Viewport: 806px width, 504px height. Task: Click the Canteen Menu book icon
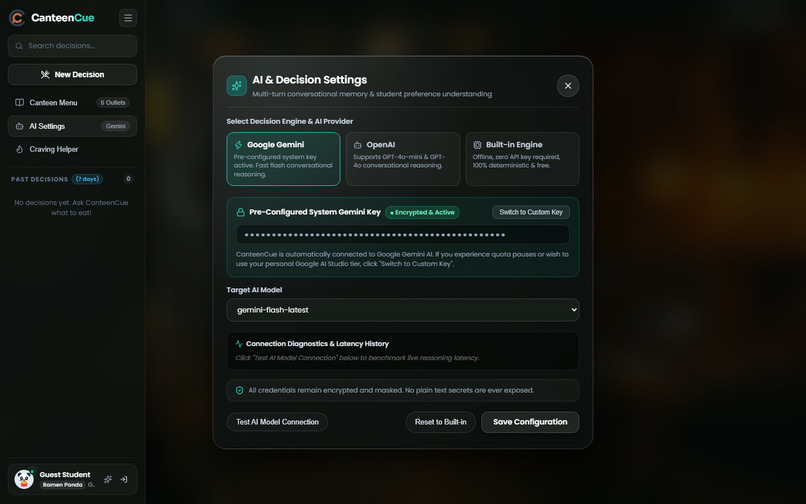tap(20, 102)
